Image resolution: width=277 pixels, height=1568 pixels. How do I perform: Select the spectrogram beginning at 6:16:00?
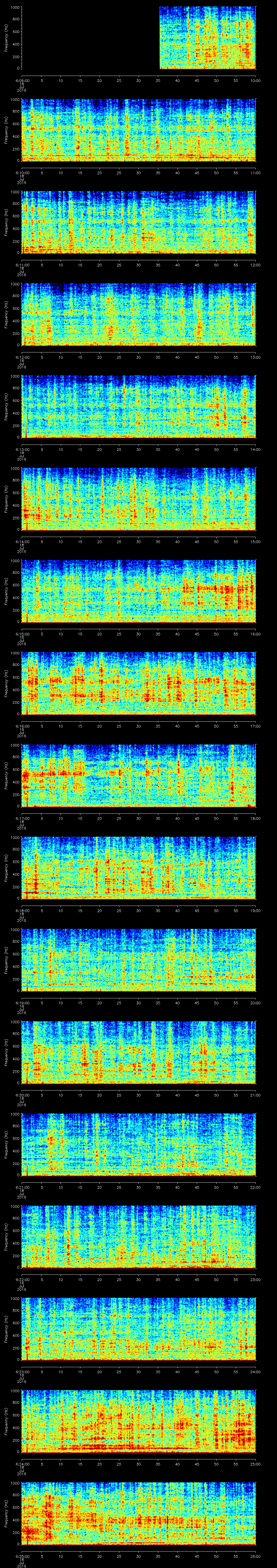tap(139, 683)
